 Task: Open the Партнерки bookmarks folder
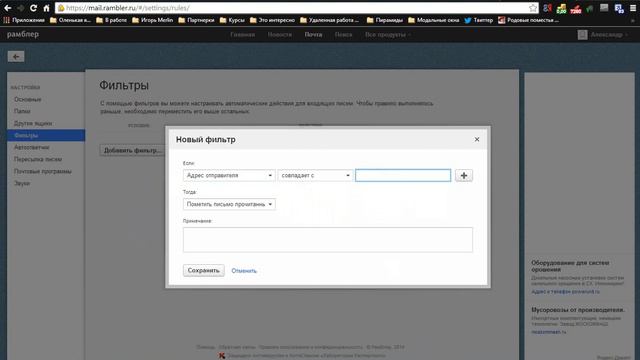(196, 20)
